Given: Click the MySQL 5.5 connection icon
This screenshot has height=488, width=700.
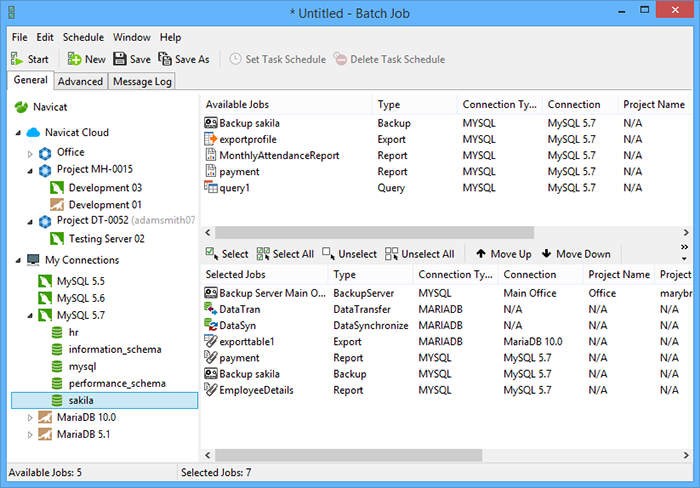Looking at the screenshot, I should (45, 281).
